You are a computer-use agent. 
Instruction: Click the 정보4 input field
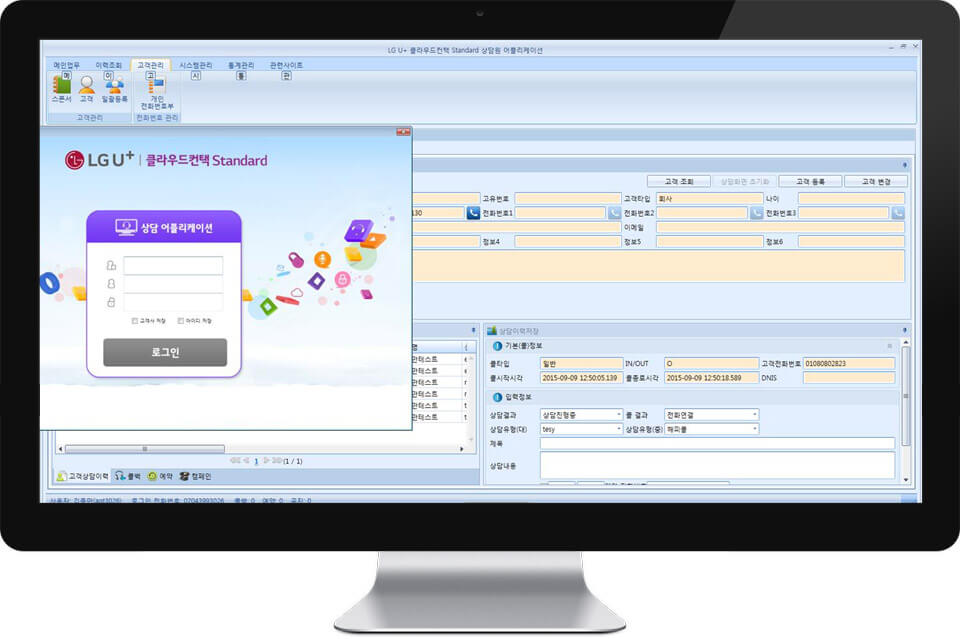click(x=568, y=242)
